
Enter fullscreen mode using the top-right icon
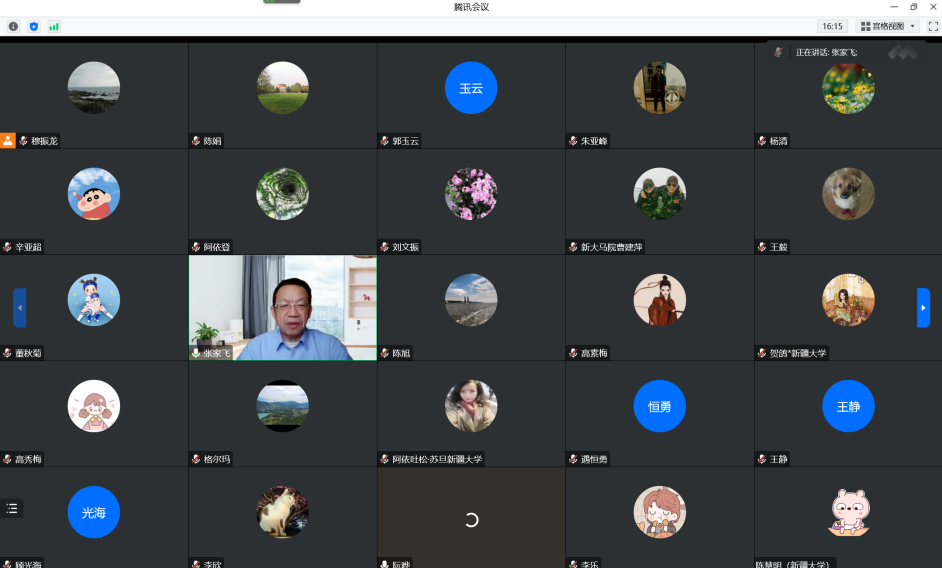click(x=933, y=26)
